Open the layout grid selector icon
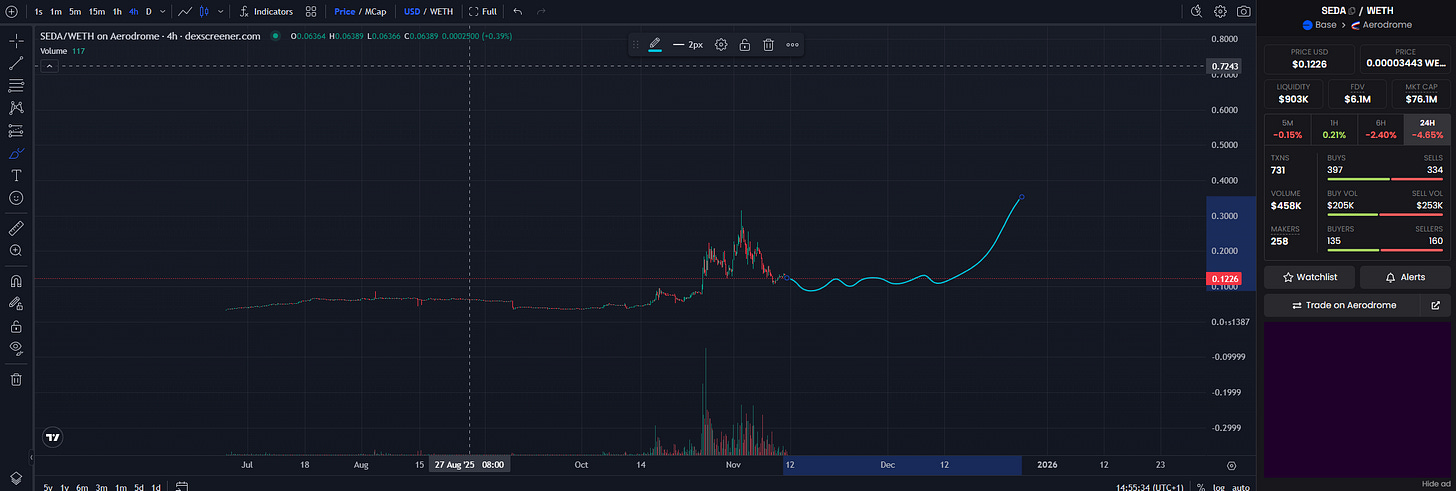1456x491 pixels. click(x=311, y=11)
